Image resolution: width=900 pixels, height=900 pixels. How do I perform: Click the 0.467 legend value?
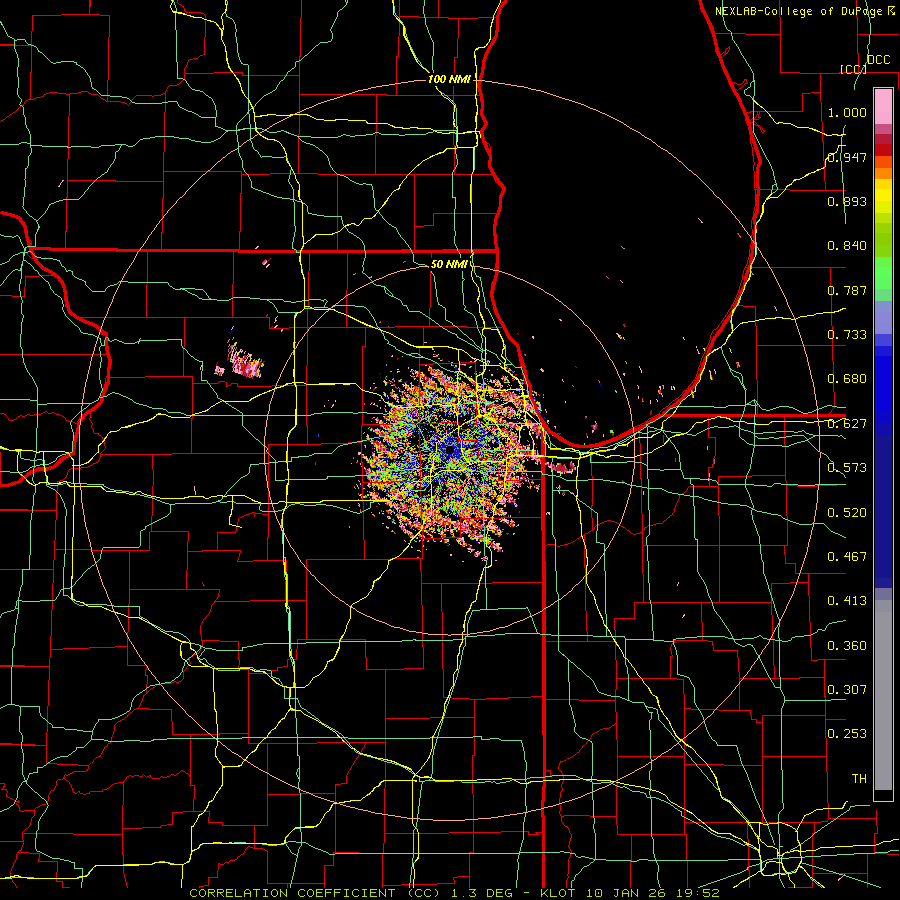tap(847, 557)
